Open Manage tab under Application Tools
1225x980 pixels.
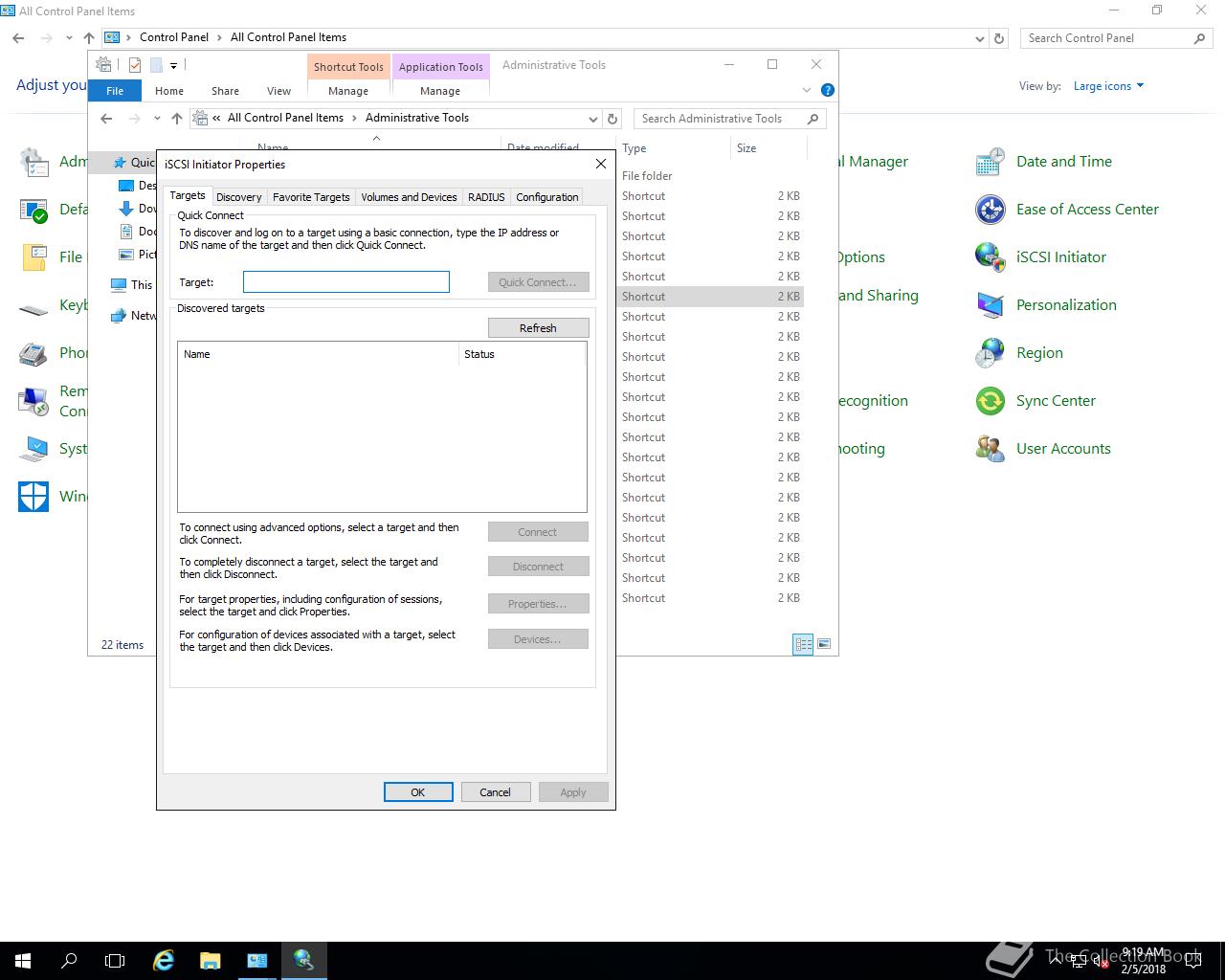click(440, 91)
